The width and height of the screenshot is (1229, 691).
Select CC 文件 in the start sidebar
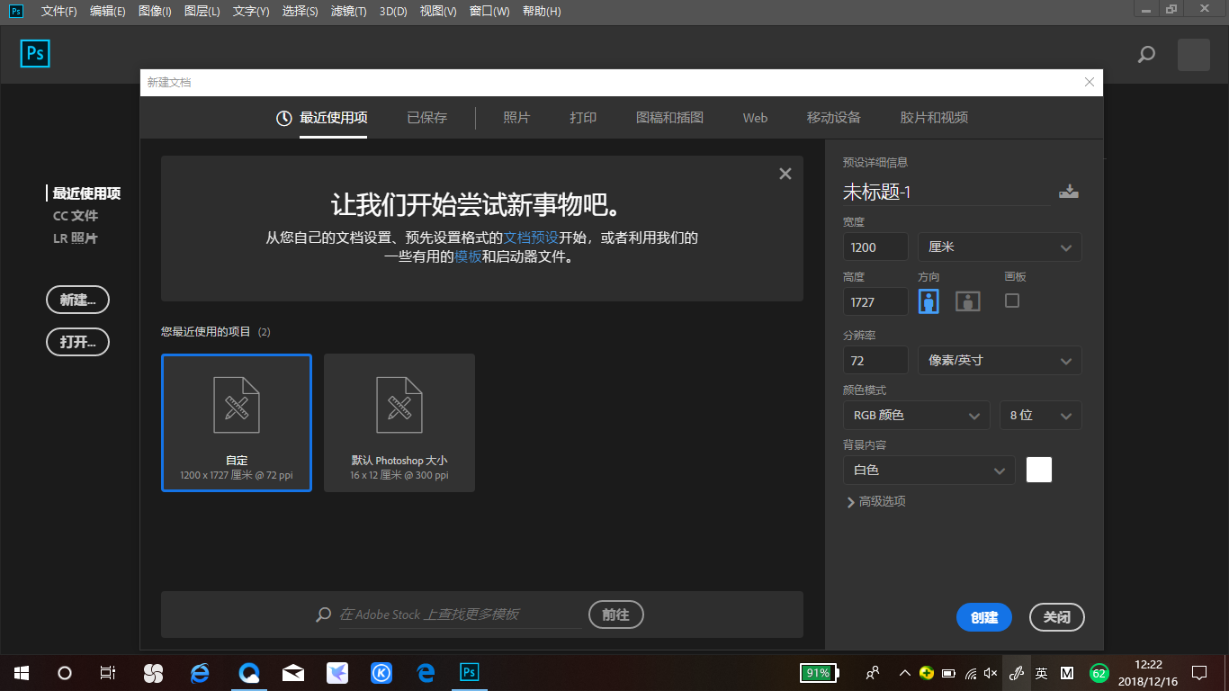[76, 216]
